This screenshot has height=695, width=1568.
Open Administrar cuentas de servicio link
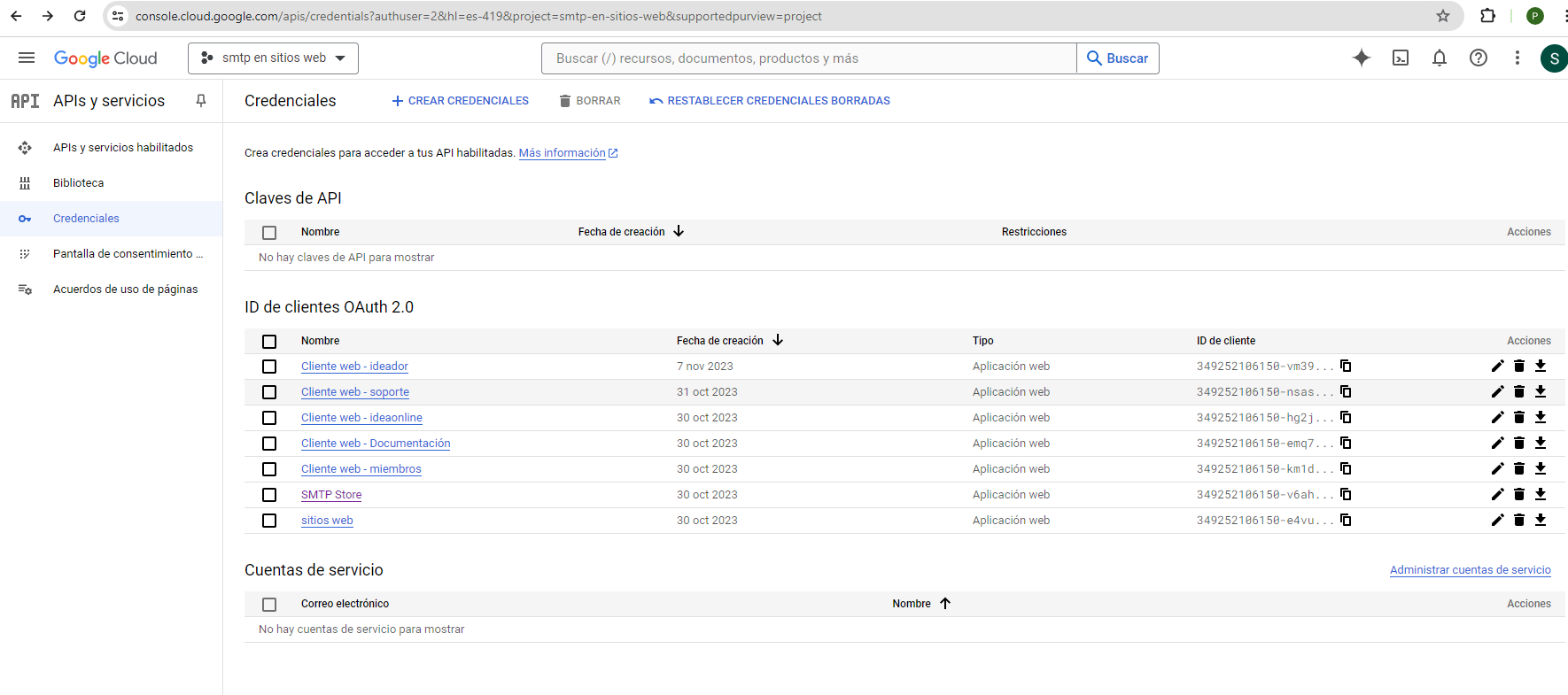click(1470, 570)
